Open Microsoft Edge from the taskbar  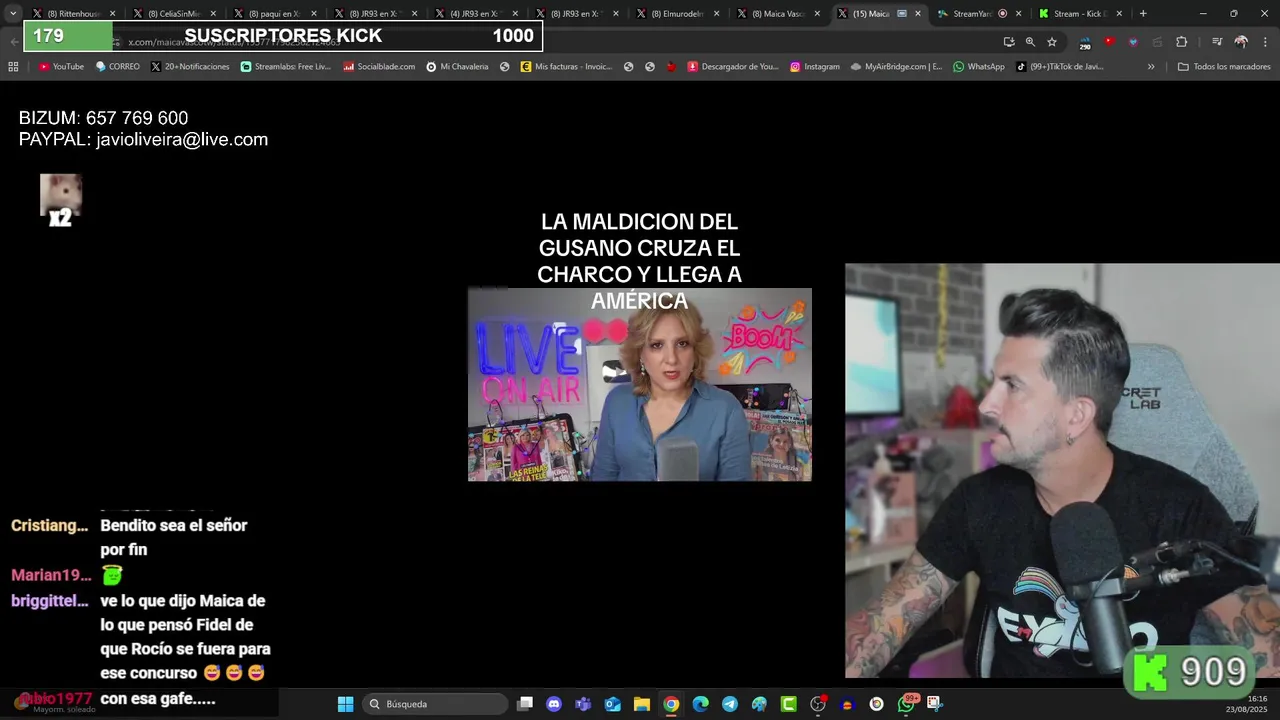point(700,704)
